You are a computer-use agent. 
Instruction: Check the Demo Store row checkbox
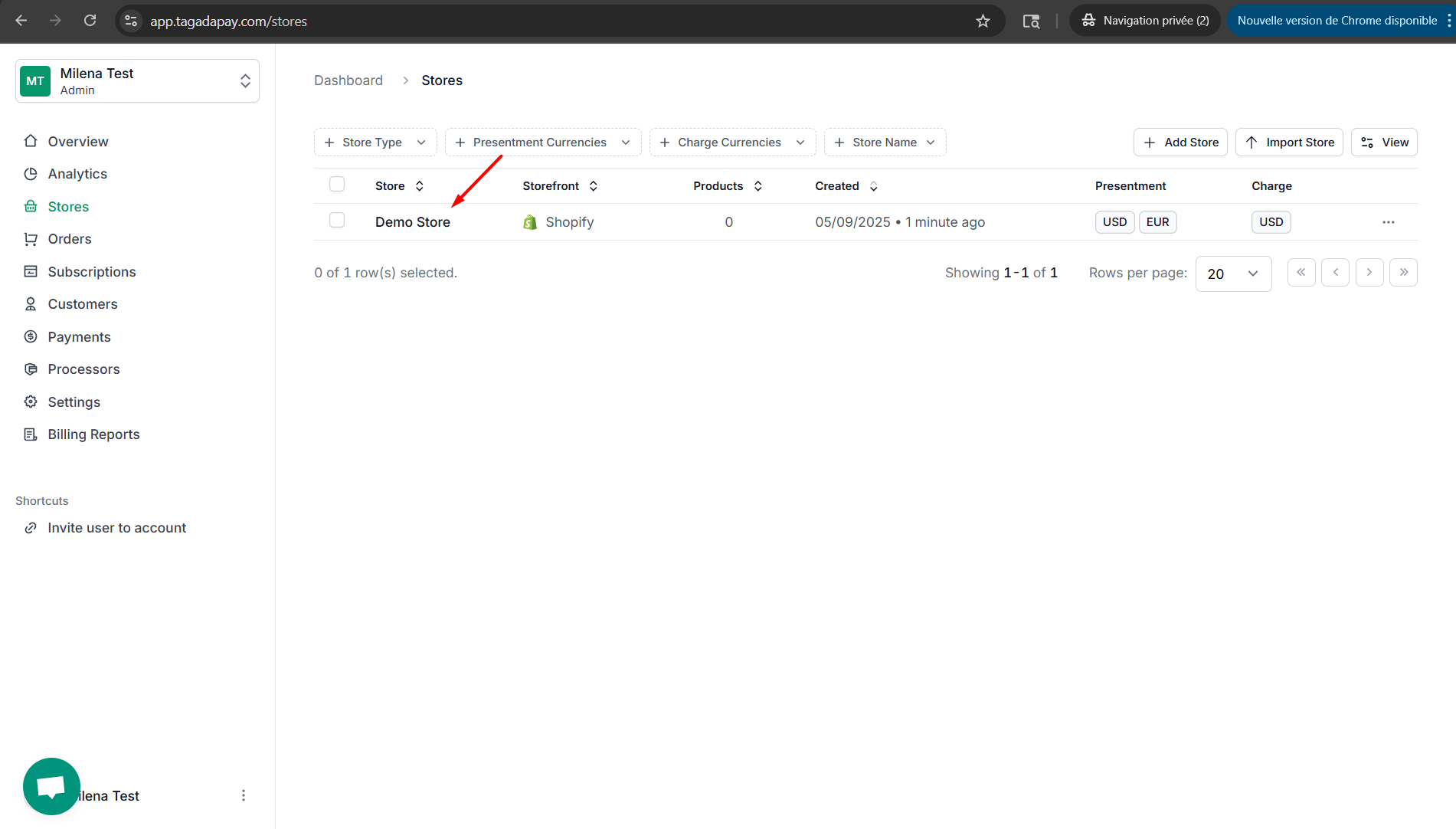337,220
